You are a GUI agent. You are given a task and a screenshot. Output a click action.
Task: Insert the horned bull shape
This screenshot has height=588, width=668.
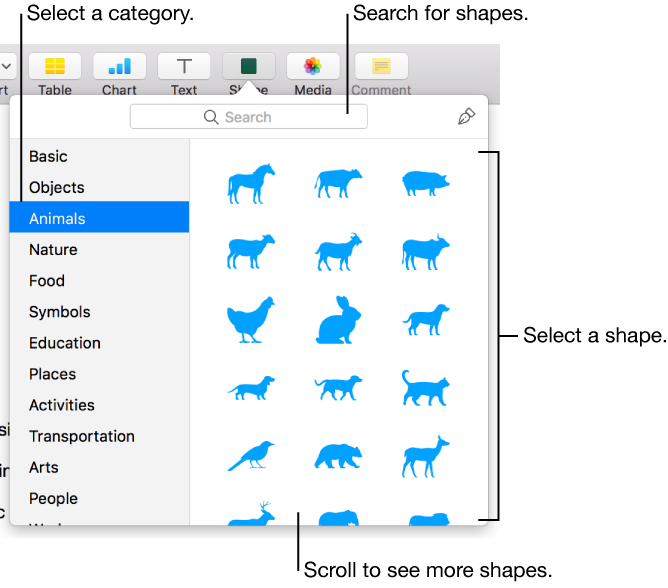(426, 251)
